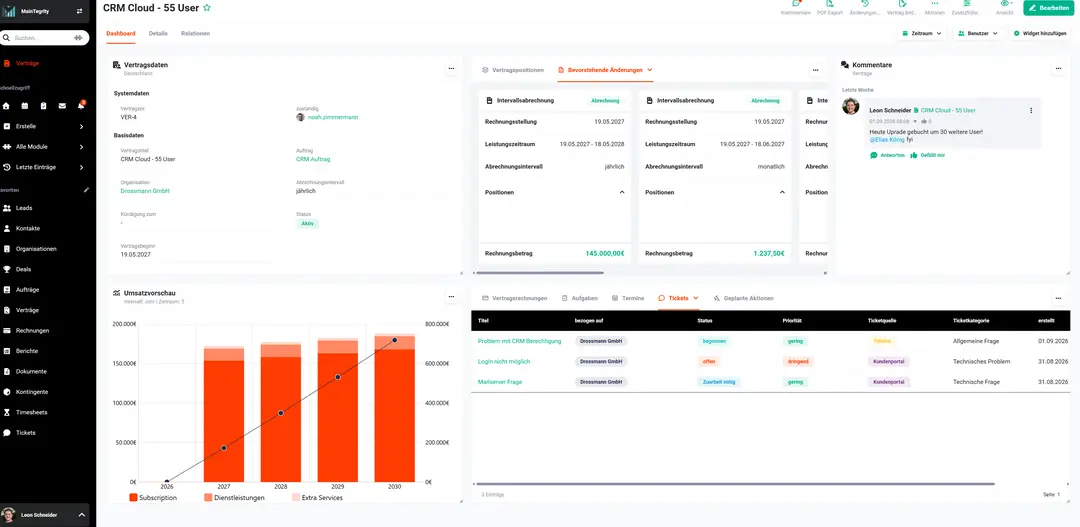This screenshot has width=1080, height=527.
Task: Toggle Dienstleistungen series in chart legend
Action: point(234,497)
